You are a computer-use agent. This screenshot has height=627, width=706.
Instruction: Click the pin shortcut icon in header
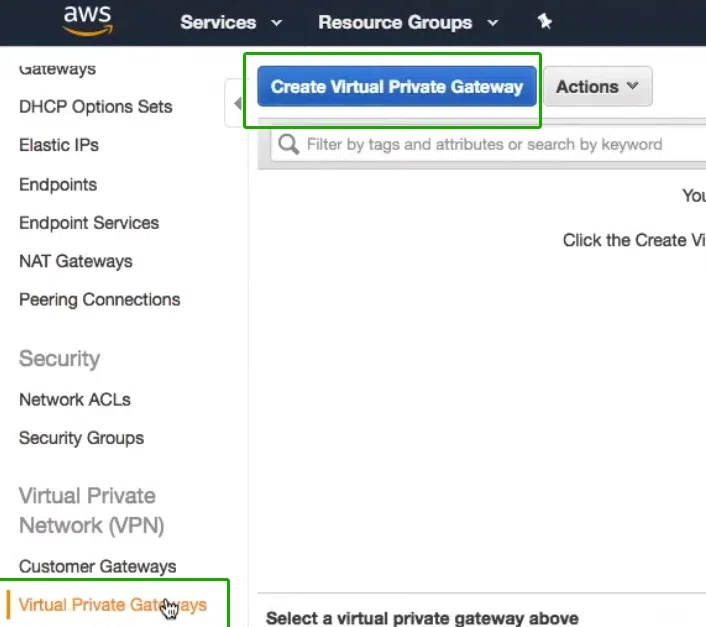tap(544, 21)
